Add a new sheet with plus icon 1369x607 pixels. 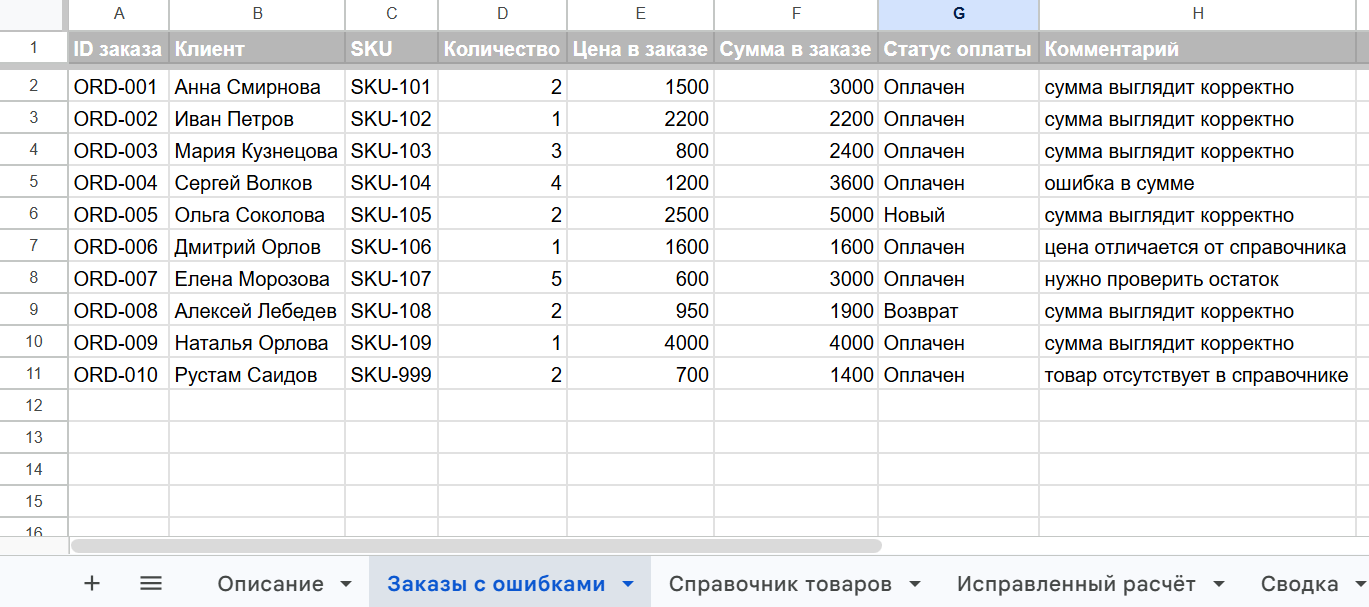pos(92,584)
